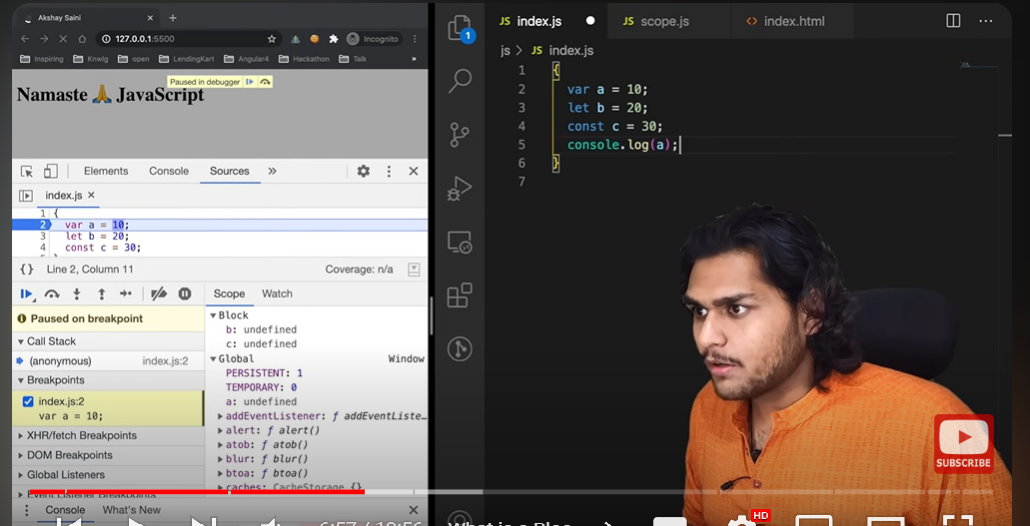Select the Sources tab in DevTools

click(229, 171)
